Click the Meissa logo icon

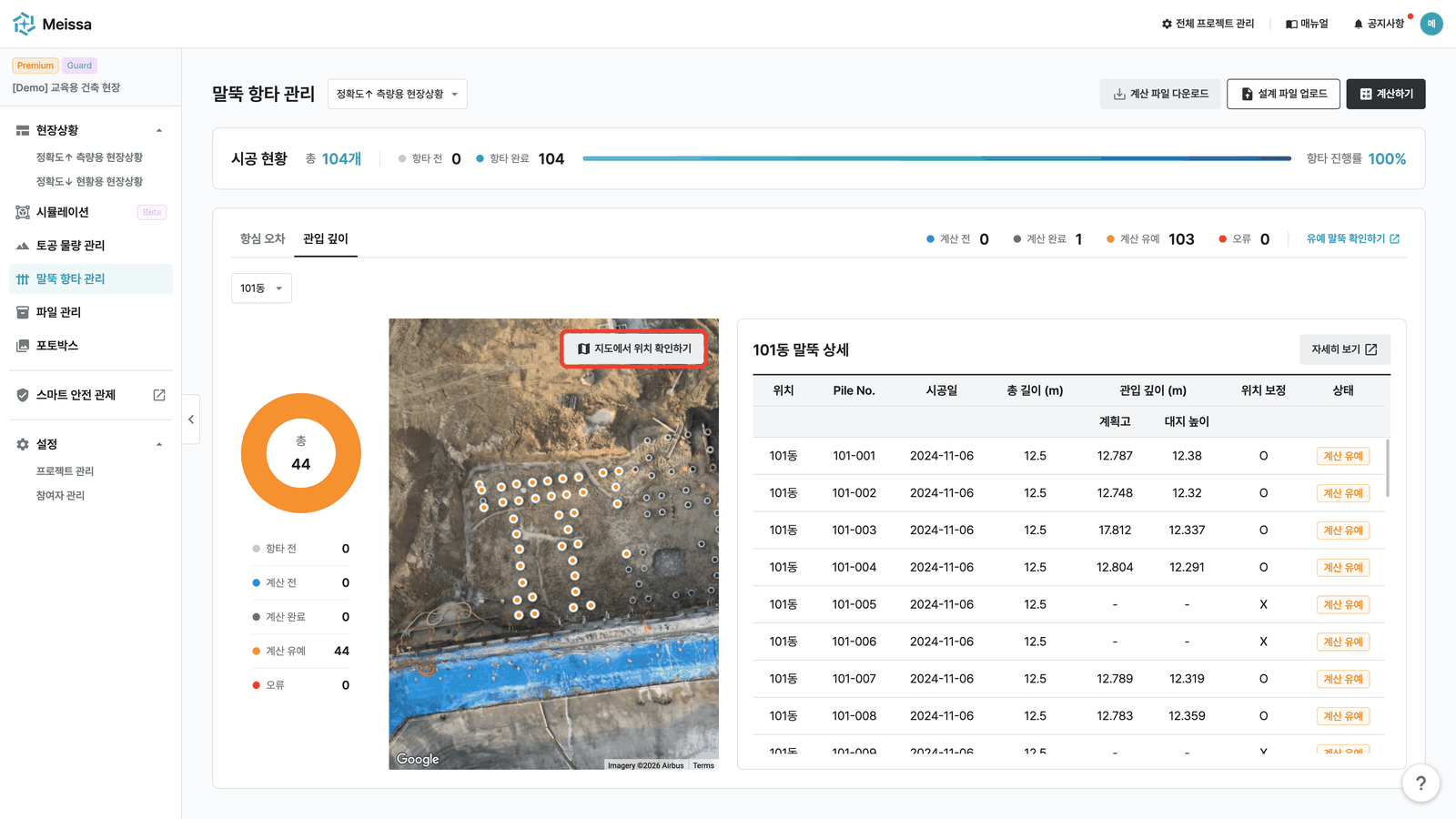click(24, 24)
